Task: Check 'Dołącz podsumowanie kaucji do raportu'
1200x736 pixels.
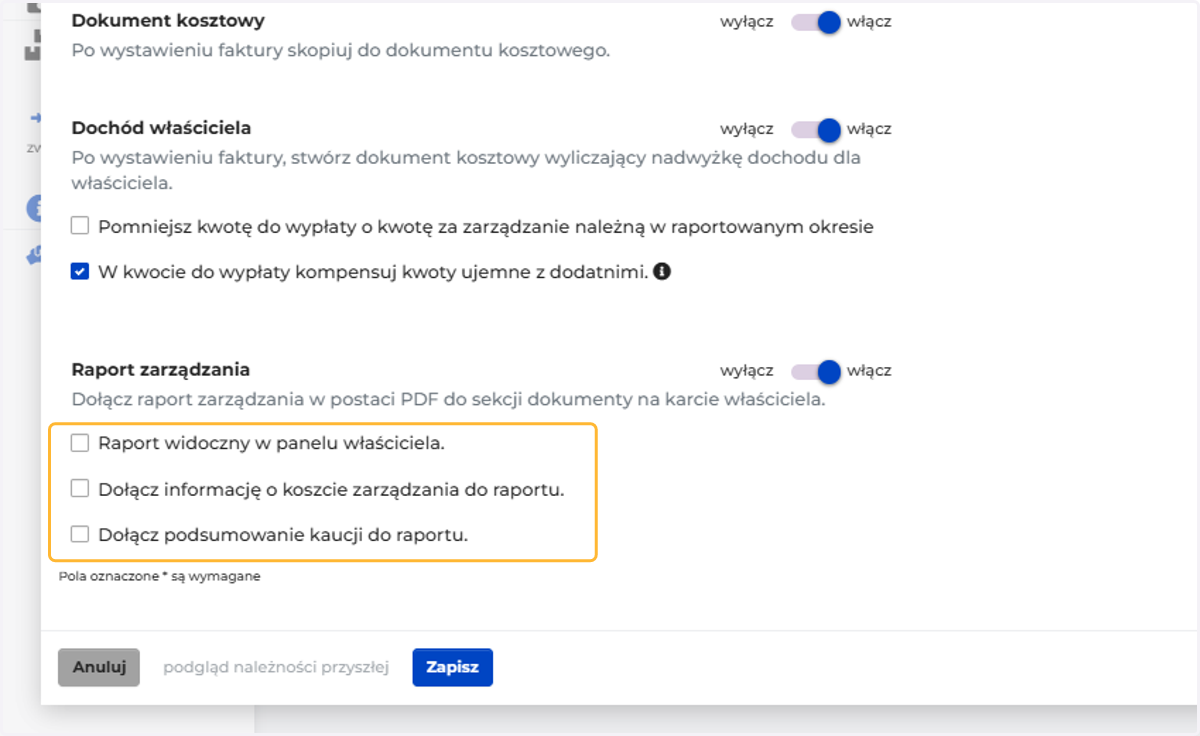Action: click(80, 534)
